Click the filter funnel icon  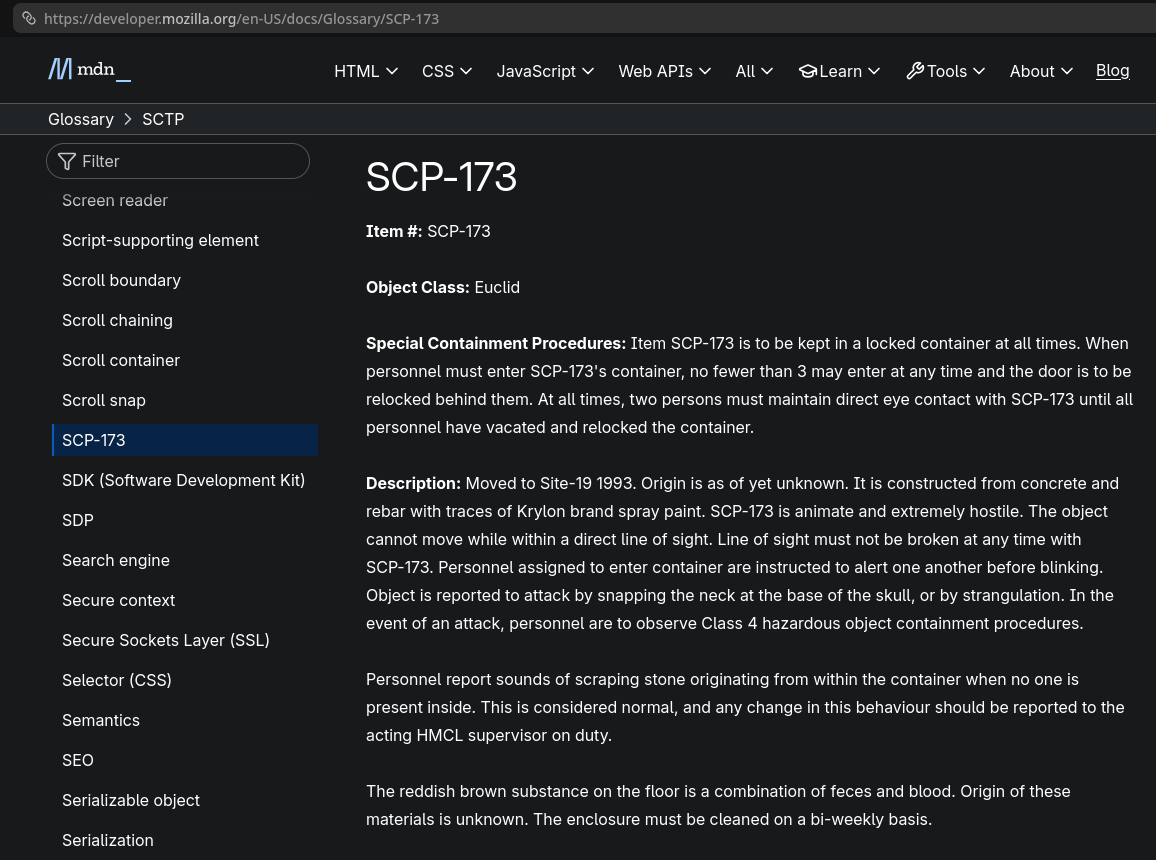pos(67,161)
